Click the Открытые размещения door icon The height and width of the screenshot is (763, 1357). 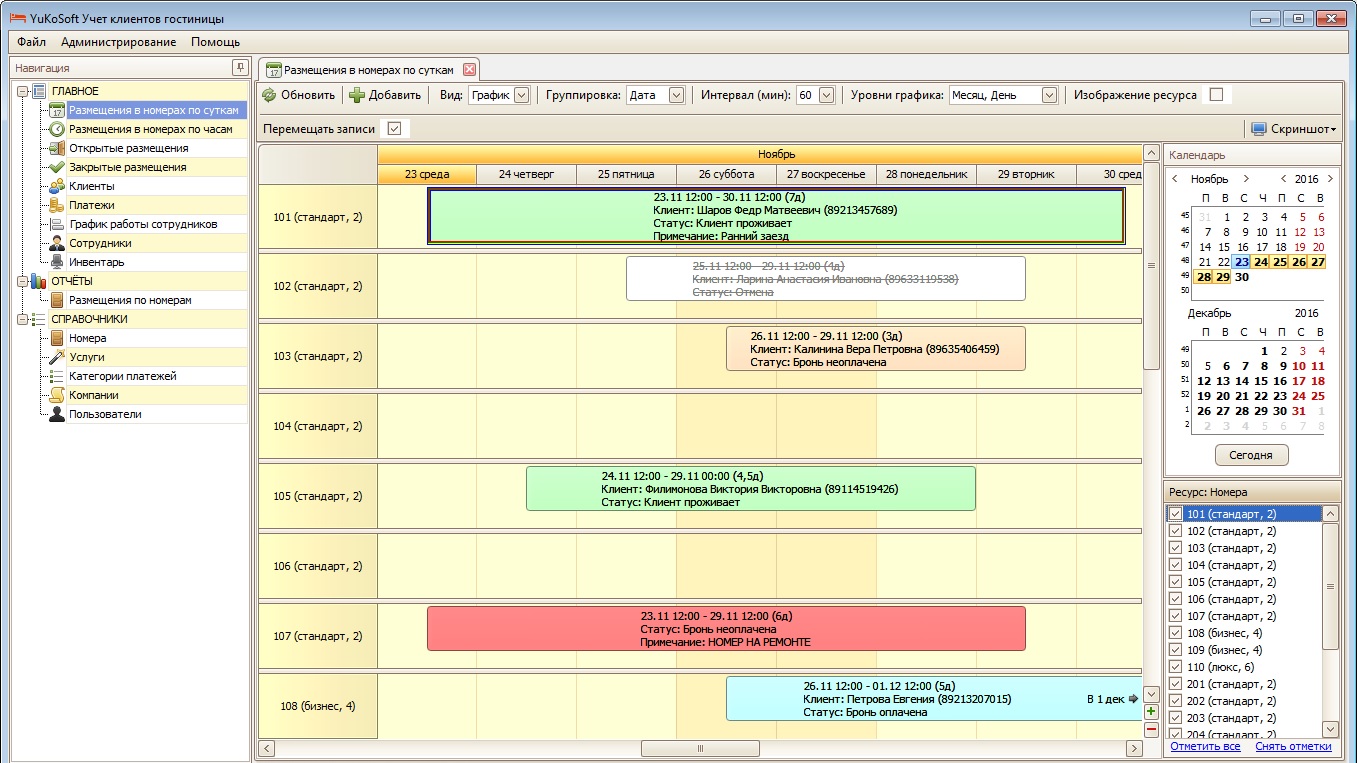58,148
